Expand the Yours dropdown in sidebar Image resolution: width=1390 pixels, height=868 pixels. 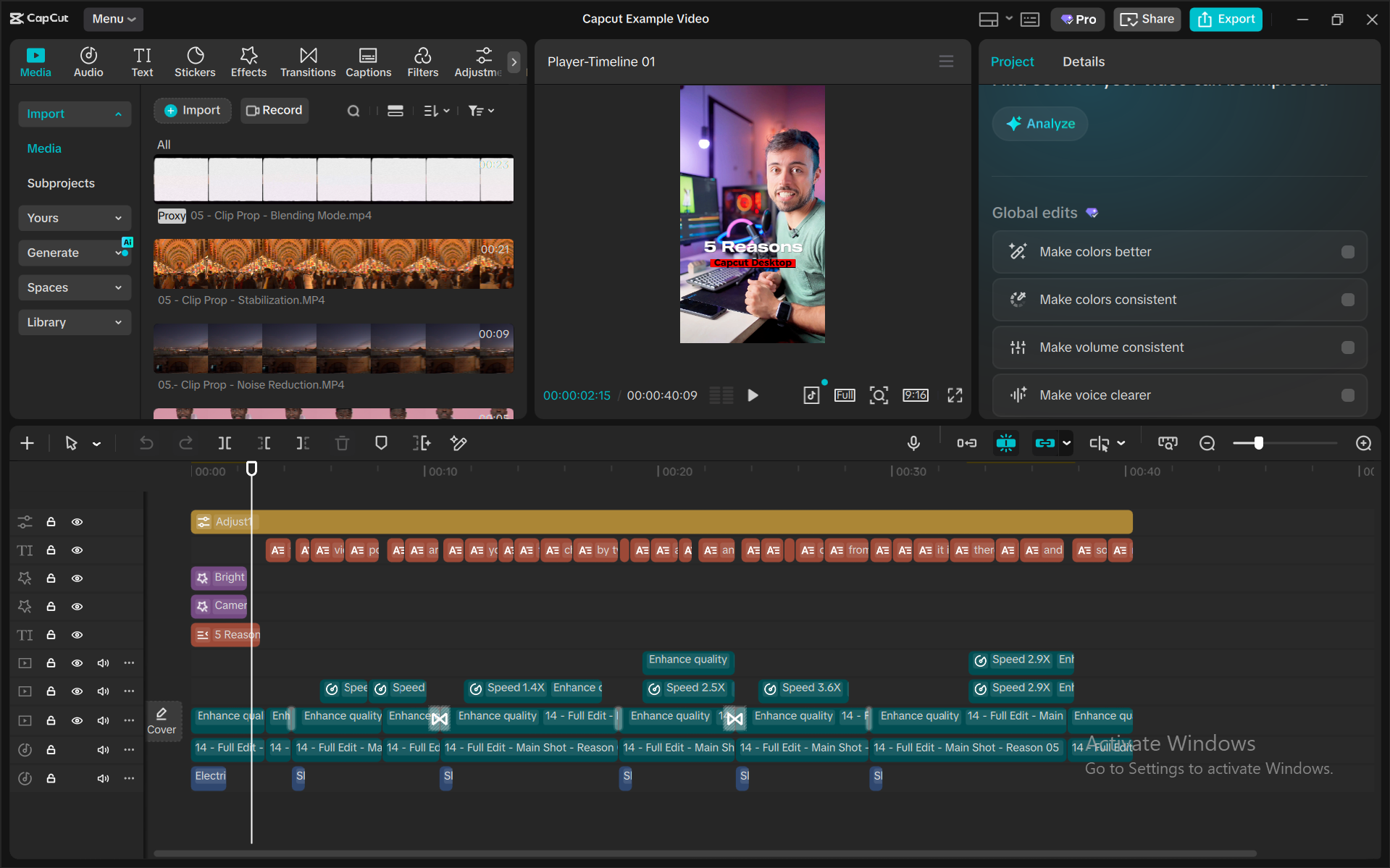pos(75,218)
